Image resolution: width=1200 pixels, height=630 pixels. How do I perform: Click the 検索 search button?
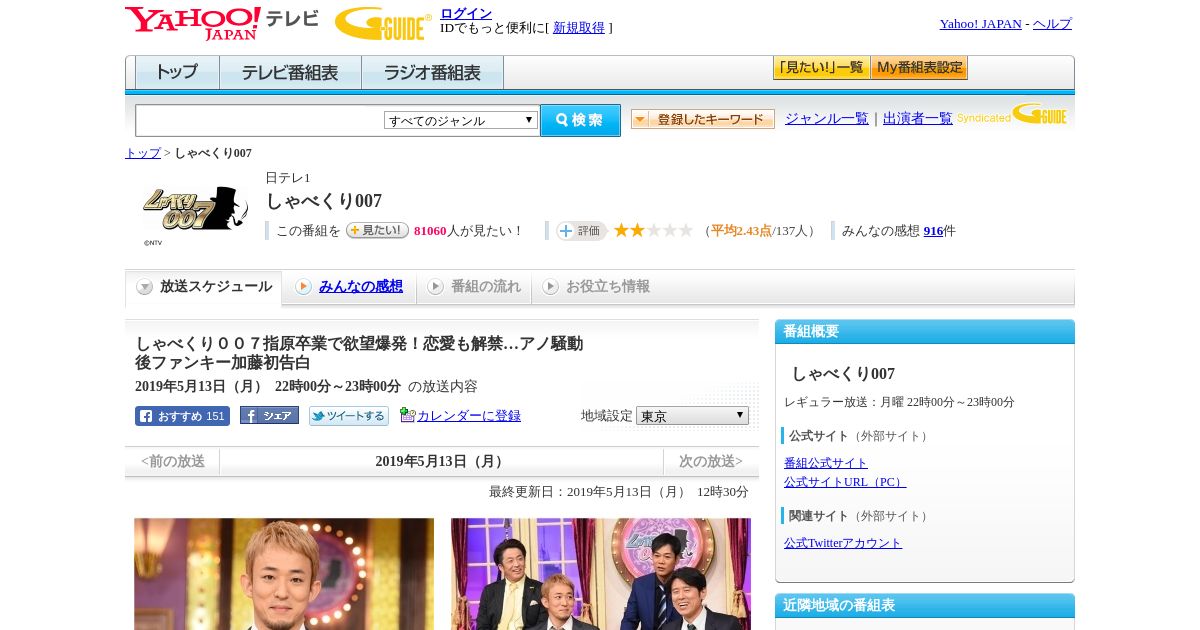point(580,120)
